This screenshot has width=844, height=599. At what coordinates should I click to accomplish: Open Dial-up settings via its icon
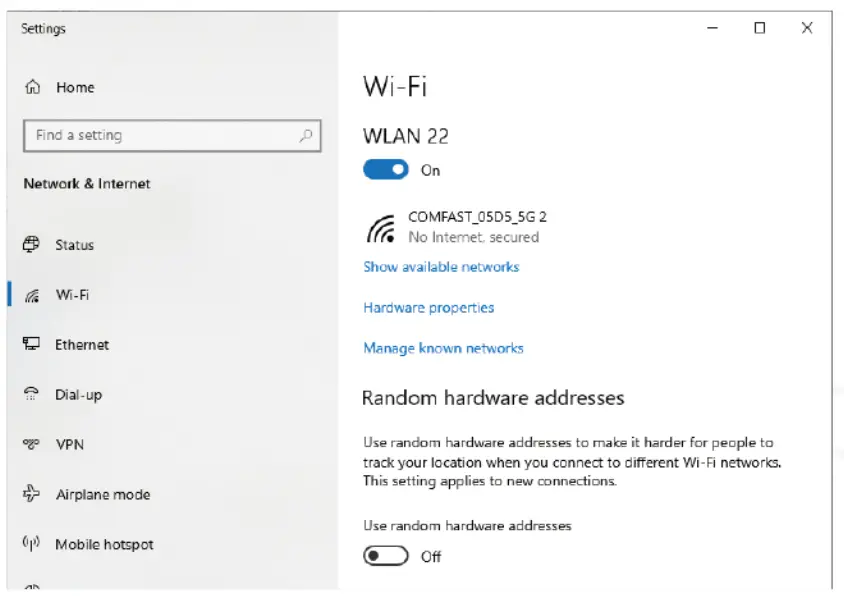(x=33, y=395)
